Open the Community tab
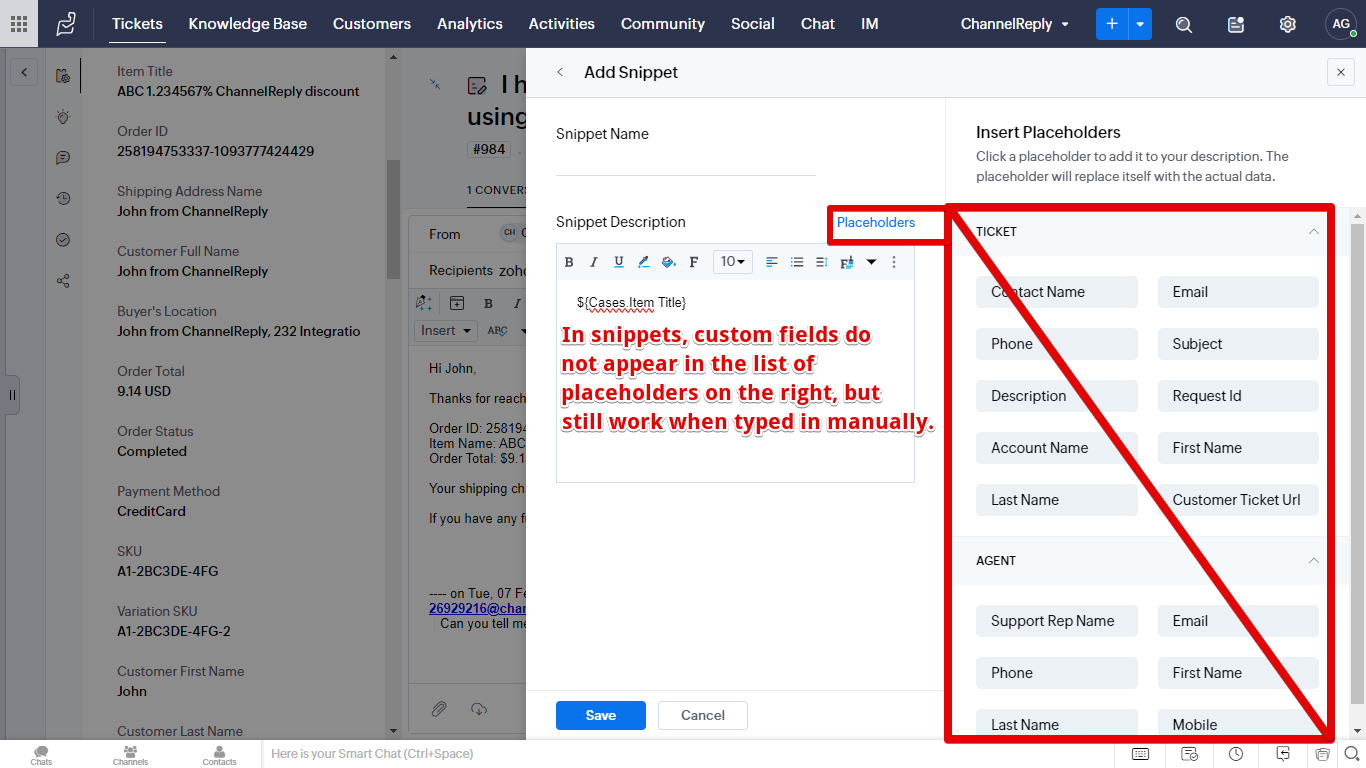Viewport: 1366px width, 768px height. pyautogui.click(x=663, y=24)
